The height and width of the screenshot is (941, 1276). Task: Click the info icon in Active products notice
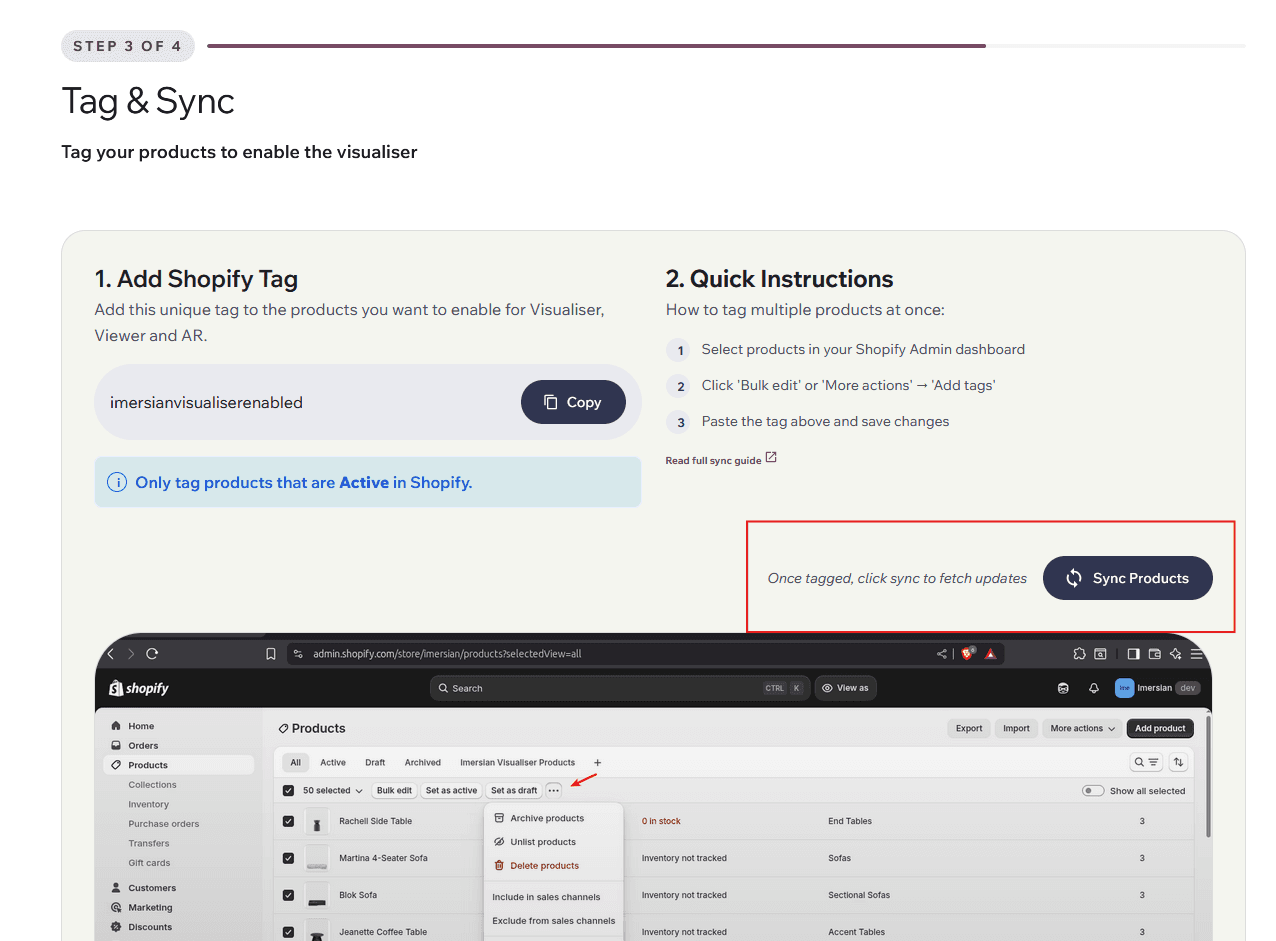click(117, 482)
